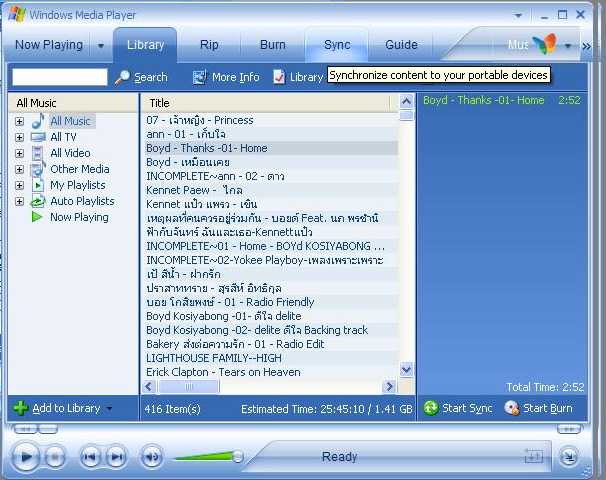
Task: Click the Windows Media Player title icon
Action: [x=17, y=14]
